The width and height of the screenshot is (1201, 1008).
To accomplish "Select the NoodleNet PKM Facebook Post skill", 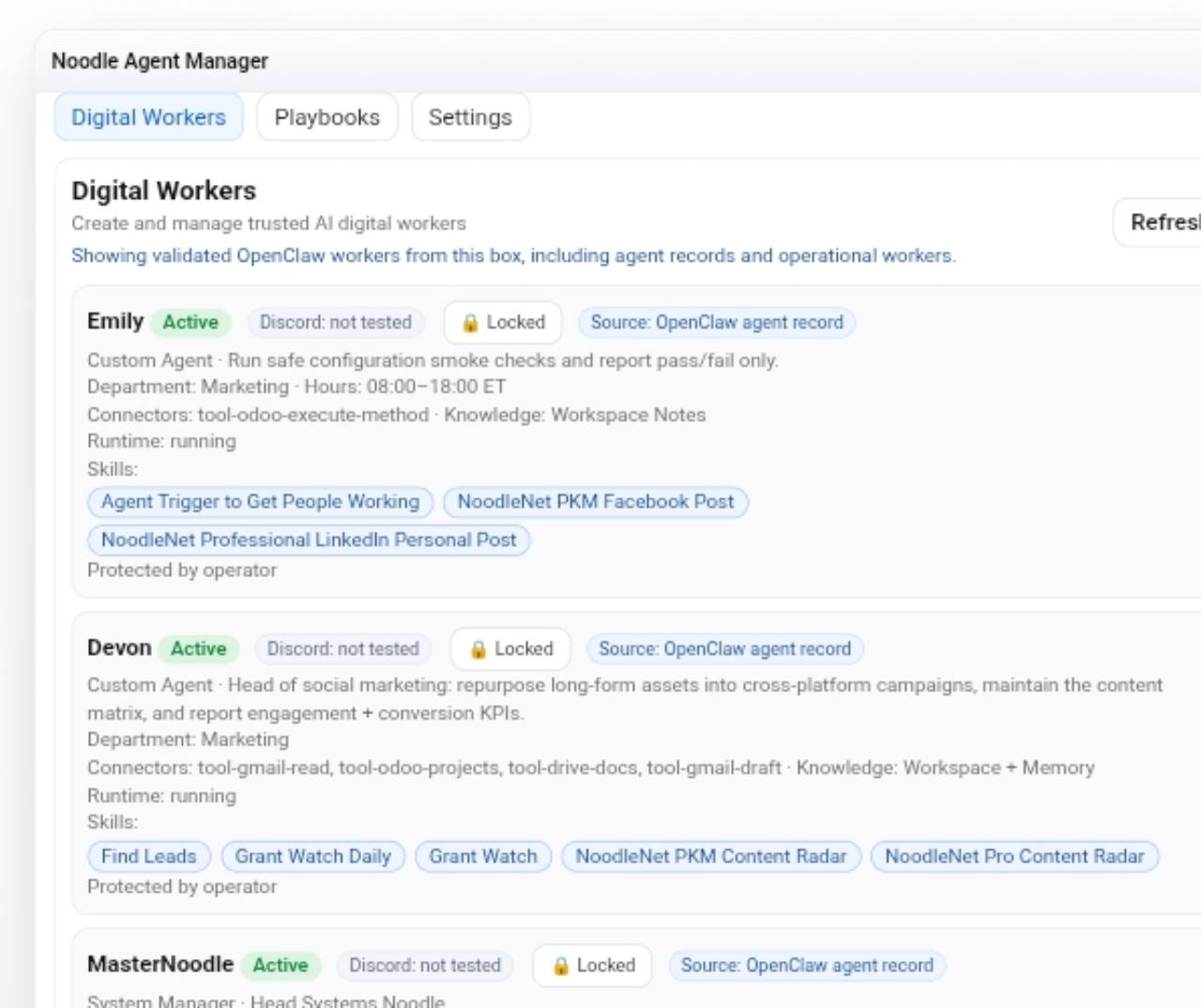I will pos(596,502).
